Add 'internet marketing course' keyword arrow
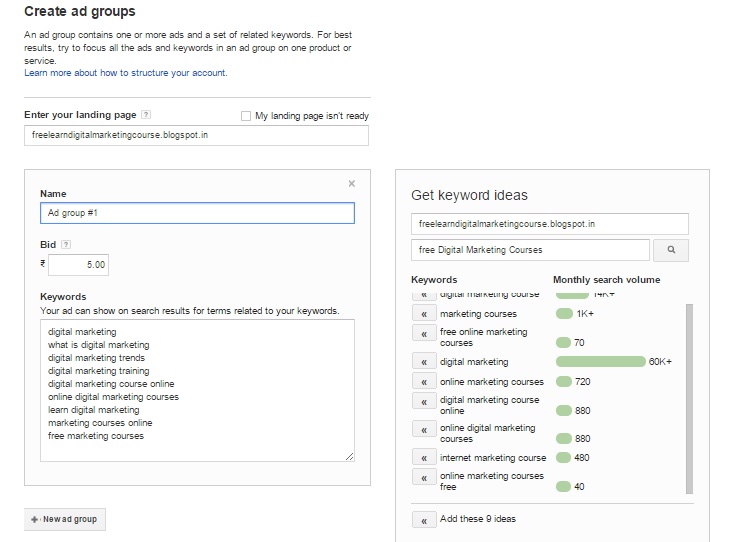730x542 pixels. pyautogui.click(x=424, y=458)
